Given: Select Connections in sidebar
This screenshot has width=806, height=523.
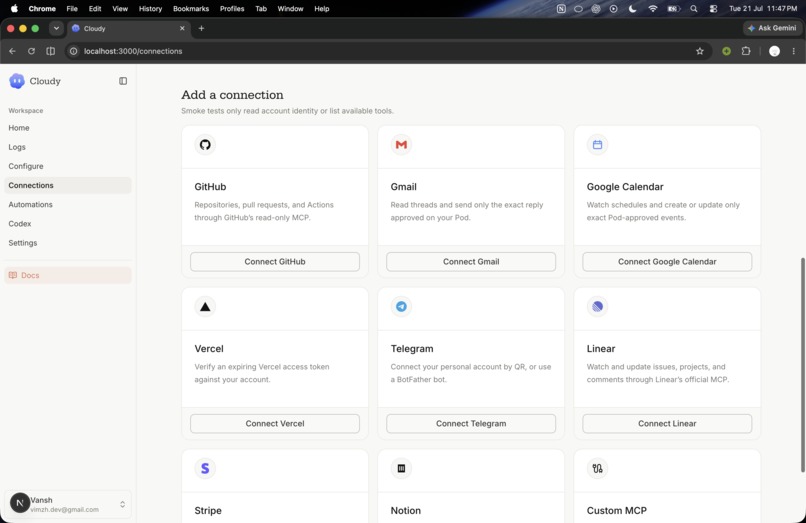Looking at the screenshot, I should tap(67, 185).
